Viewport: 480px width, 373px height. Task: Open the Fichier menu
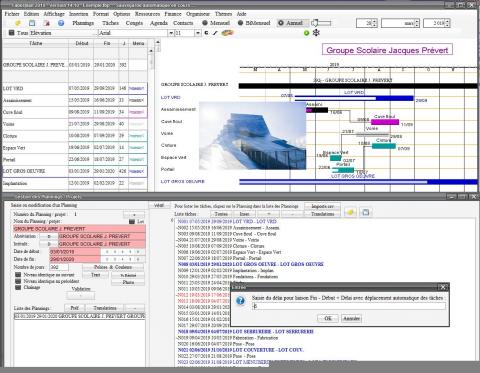(12, 14)
